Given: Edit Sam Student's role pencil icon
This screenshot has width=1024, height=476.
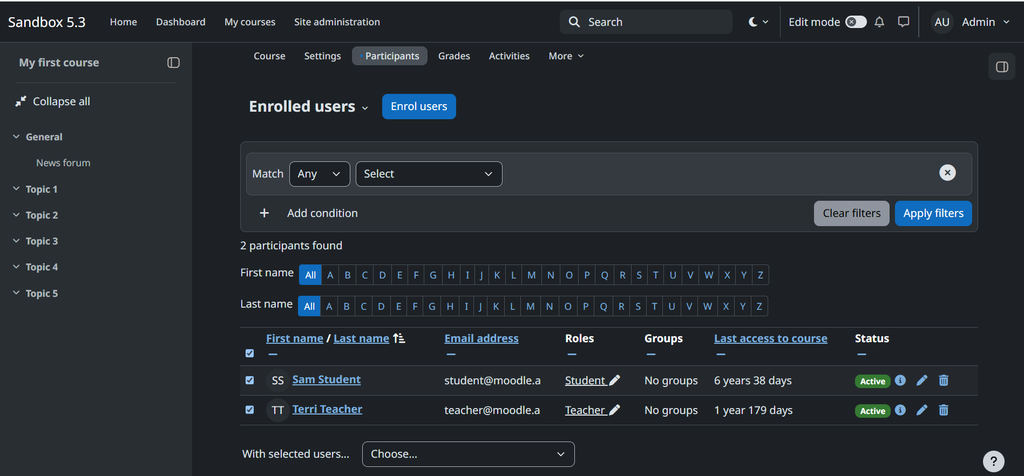Looking at the screenshot, I should click(615, 380).
